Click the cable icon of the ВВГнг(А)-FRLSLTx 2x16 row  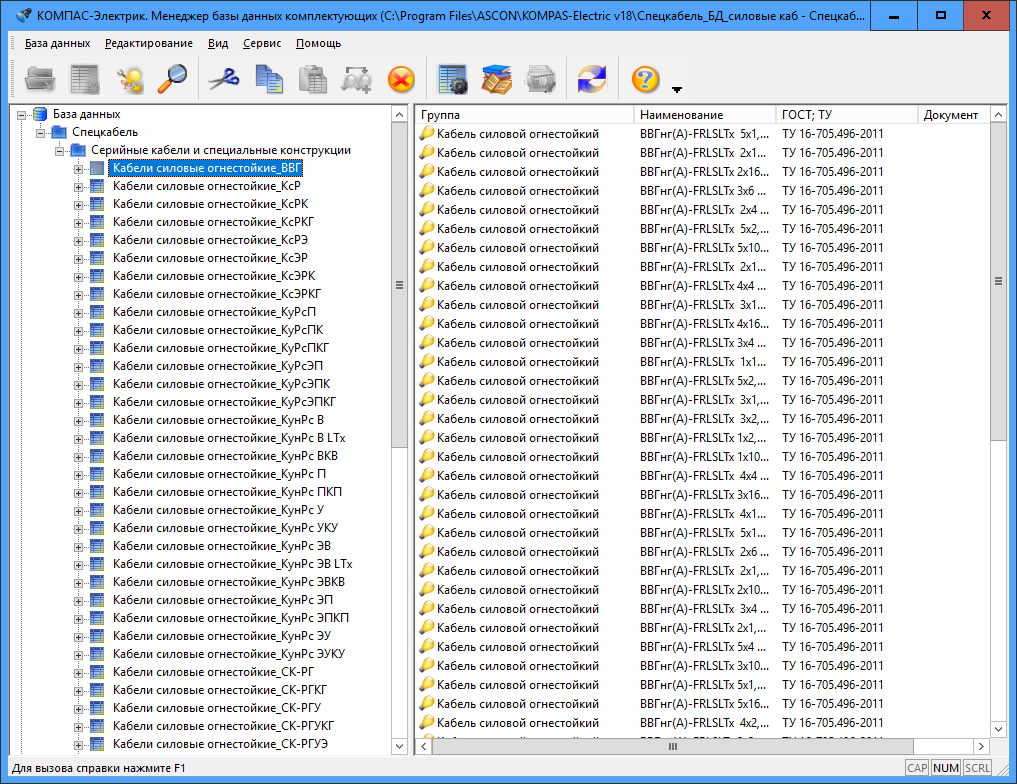tap(427, 171)
